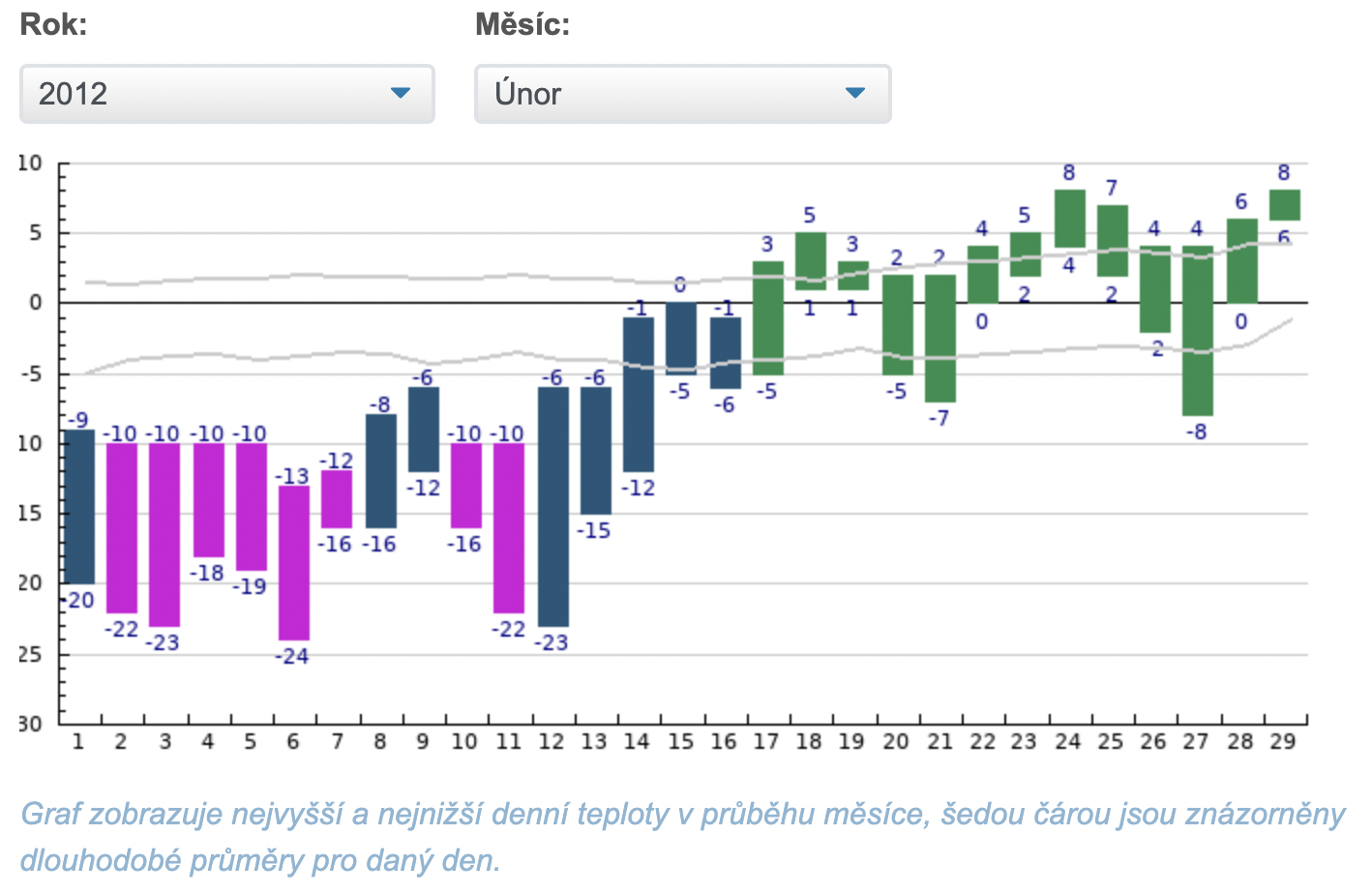Click the green bar for day 21
1372x894 pixels.
pyautogui.click(x=940, y=338)
